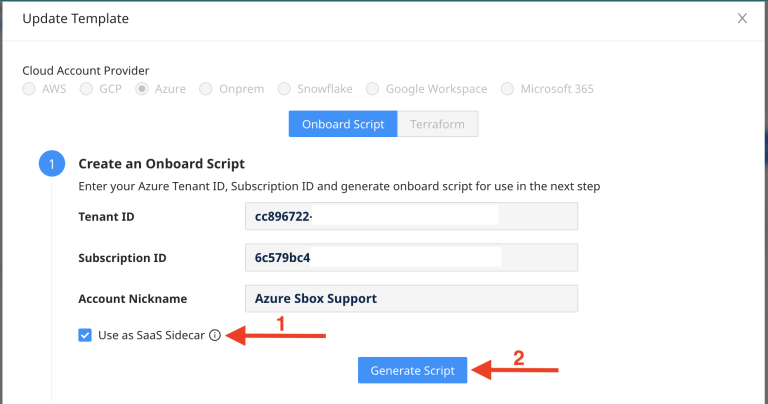Select the Azure provider radio button
The height and width of the screenshot is (404, 768).
click(142, 89)
